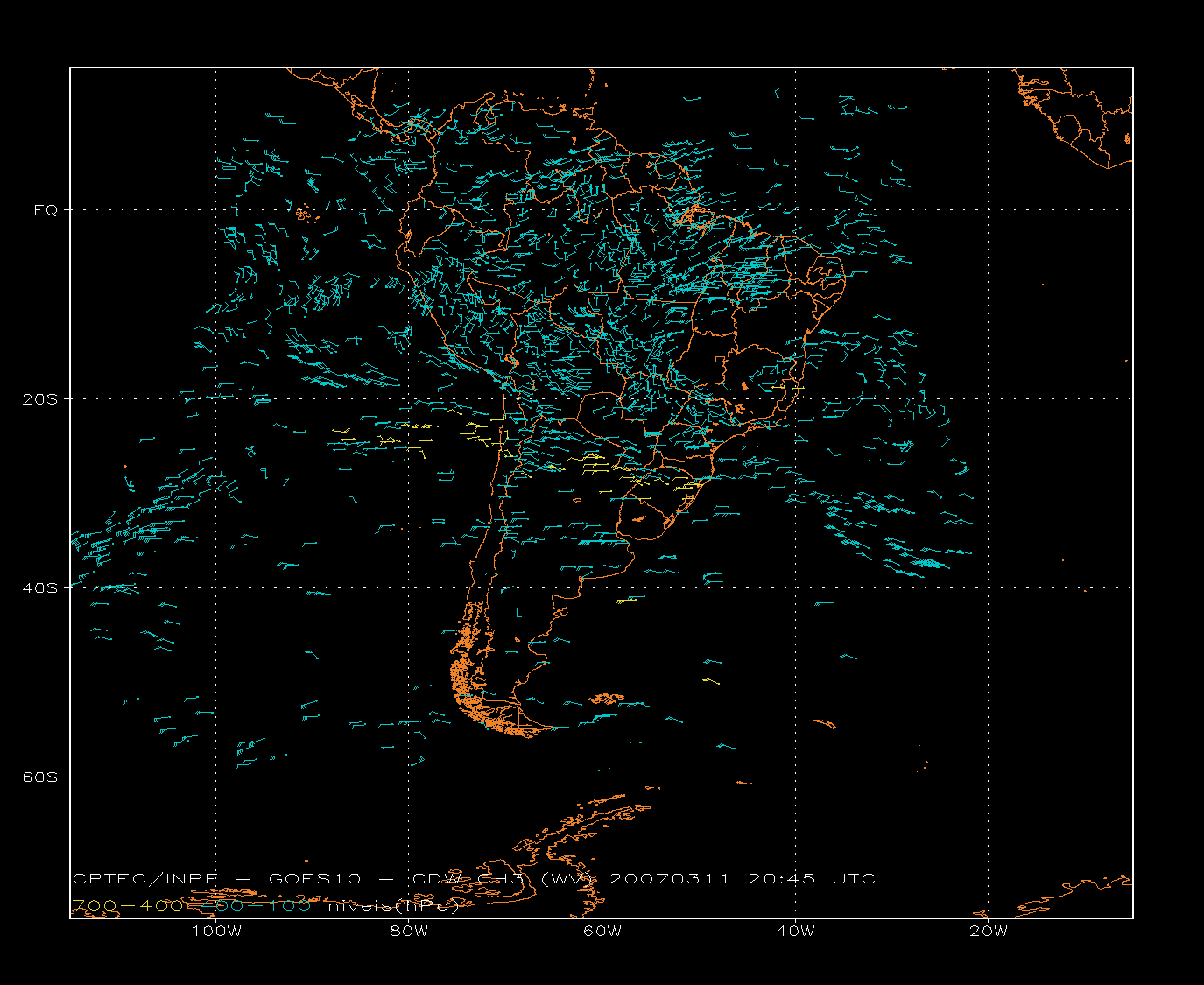Click the '80W' longitude label
1204x985 pixels.
410,931
